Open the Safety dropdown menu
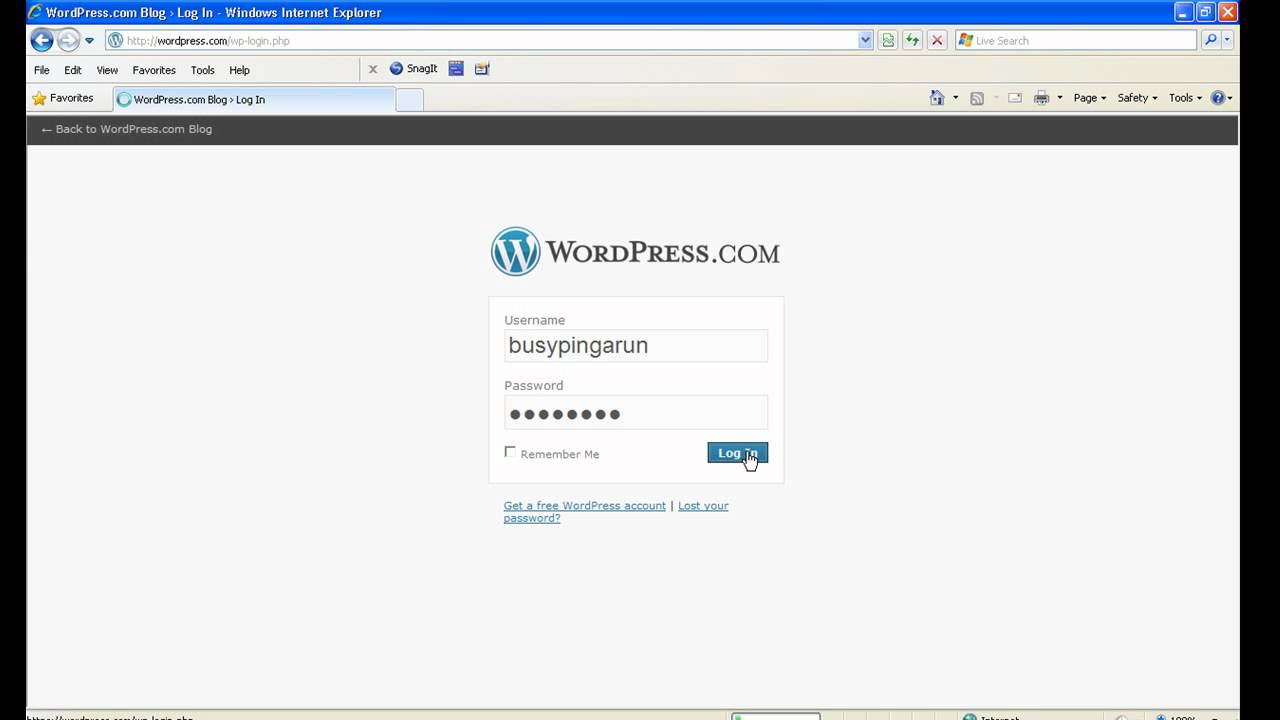The height and width of the screenshot is (720, 1280). [x=1137, y=98]
